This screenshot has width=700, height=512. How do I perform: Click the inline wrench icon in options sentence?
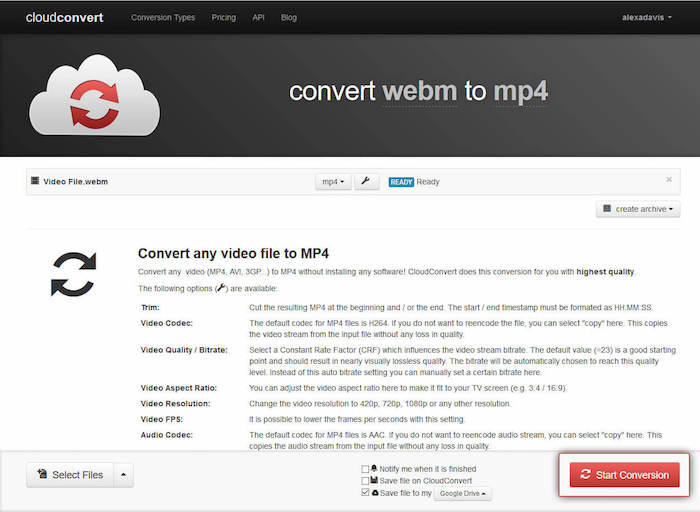click(221, 288)
